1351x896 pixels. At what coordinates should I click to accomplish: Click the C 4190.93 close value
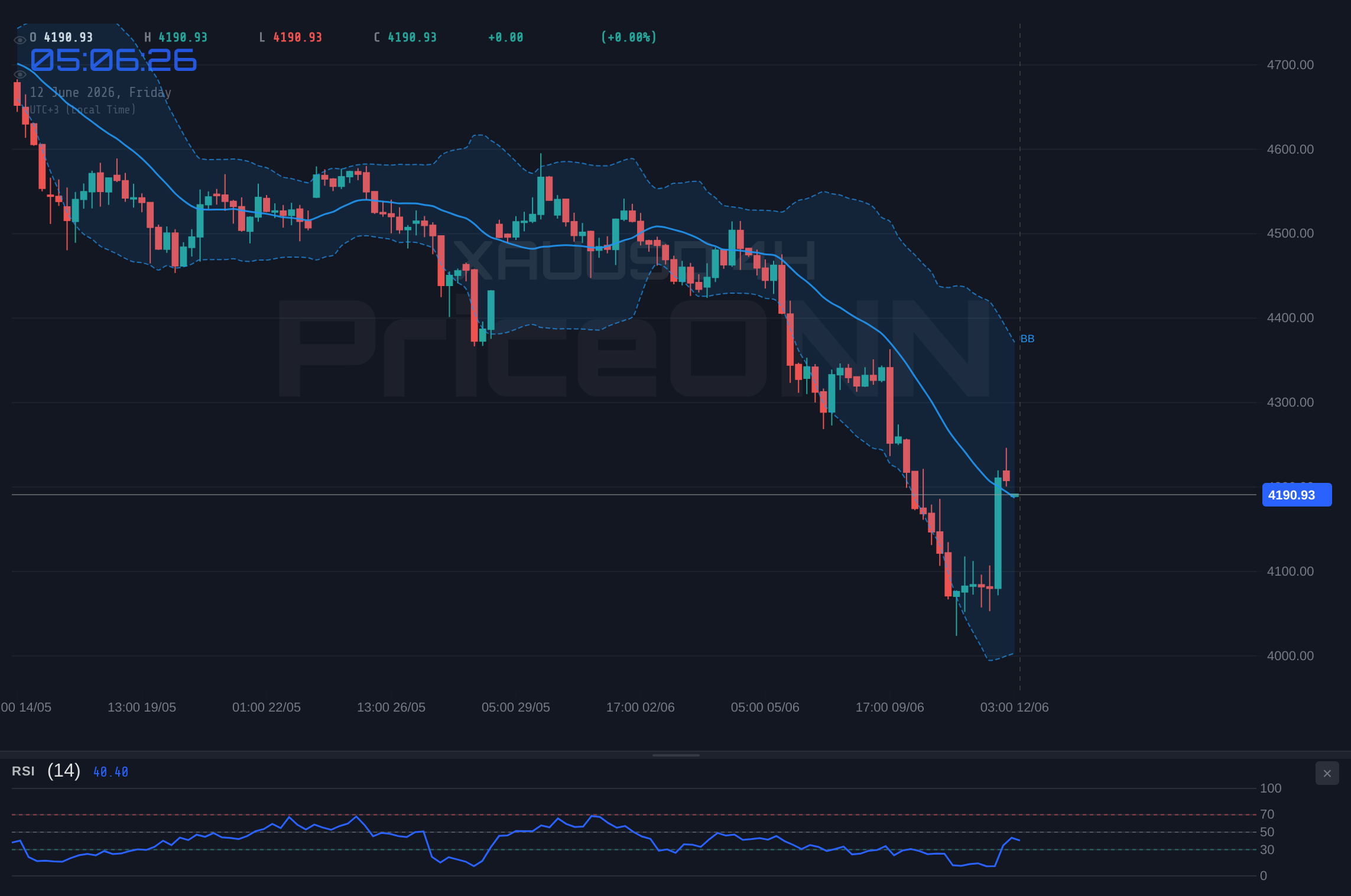coord(405,37)
